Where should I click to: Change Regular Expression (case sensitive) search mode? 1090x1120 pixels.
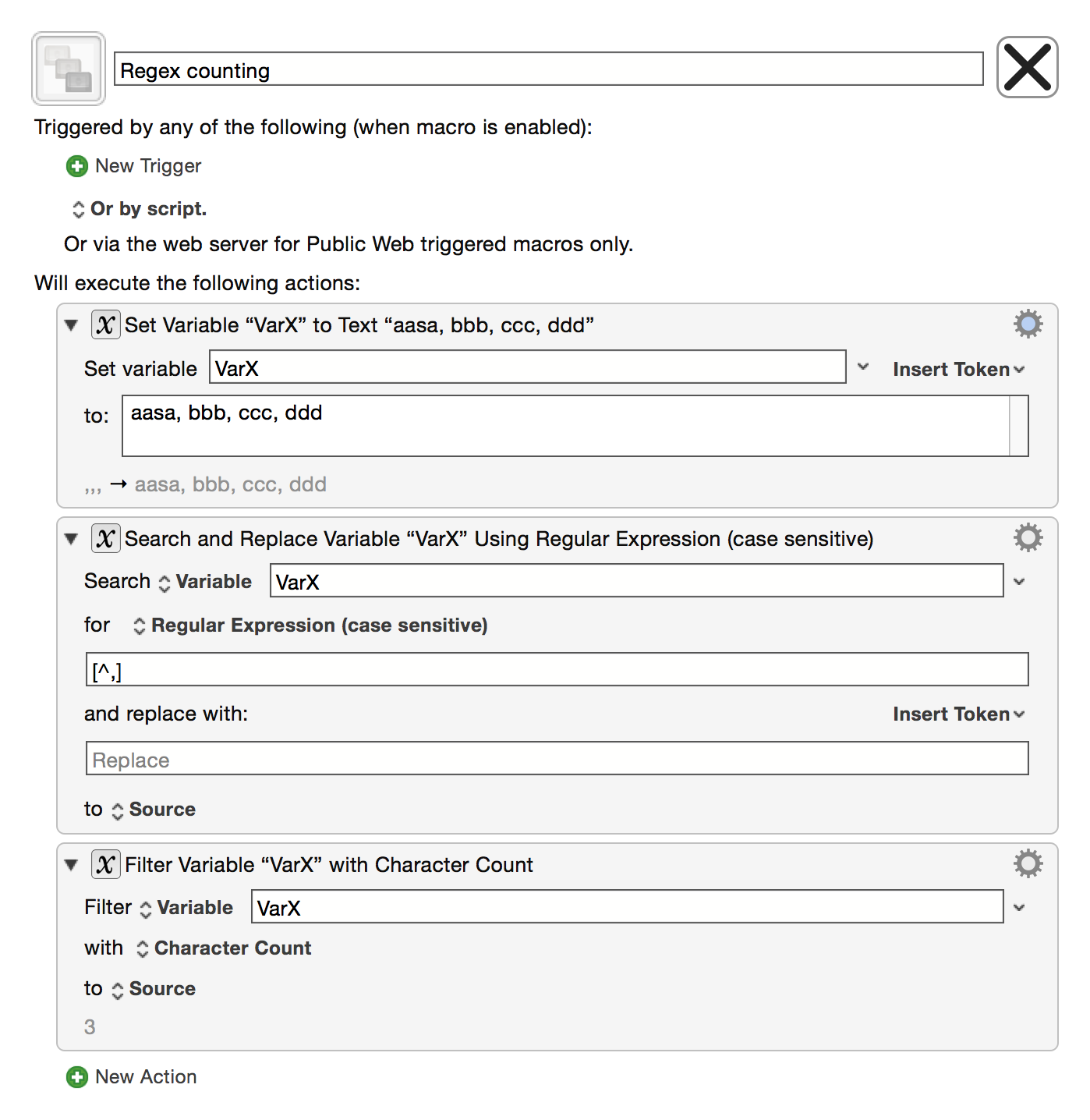point(312,626)
